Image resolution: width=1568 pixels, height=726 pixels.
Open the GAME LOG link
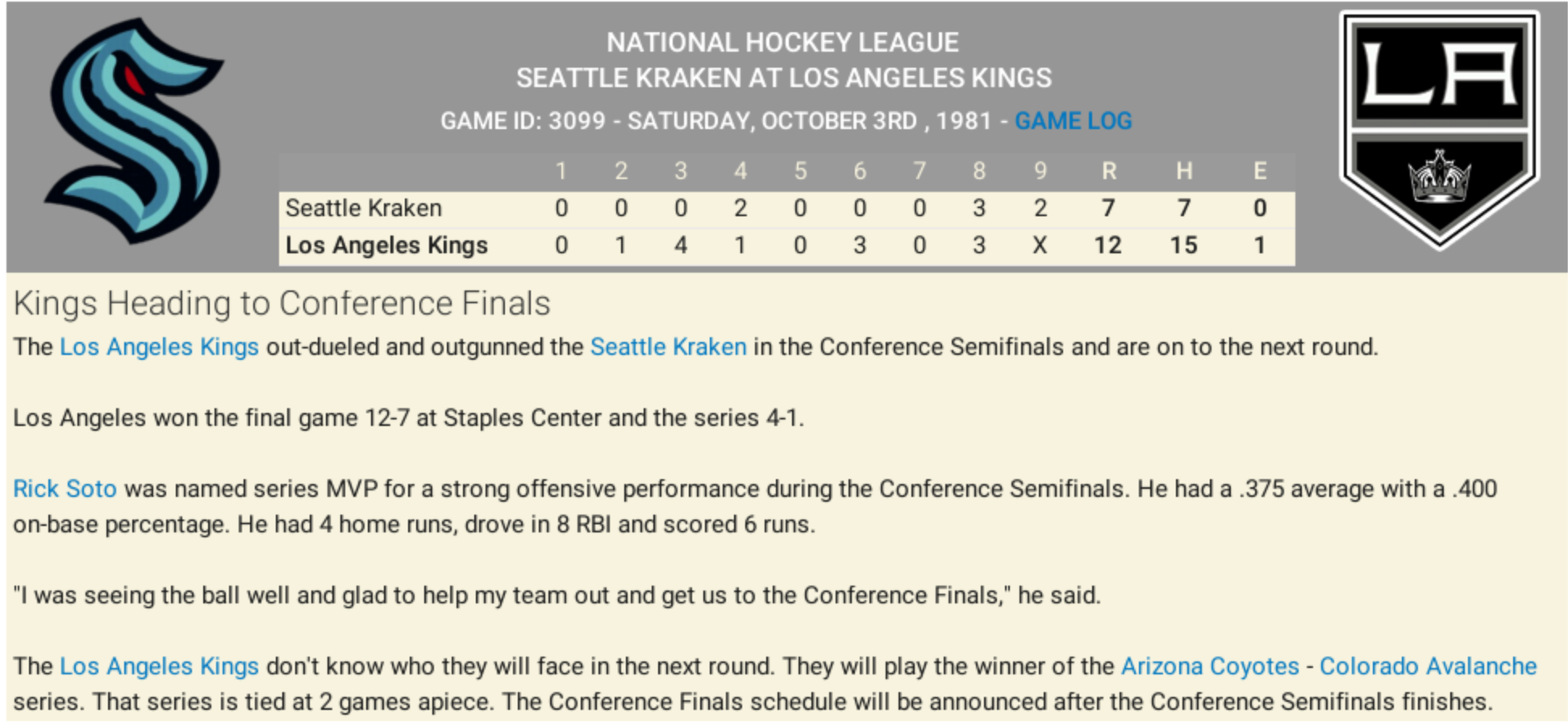1073,121
